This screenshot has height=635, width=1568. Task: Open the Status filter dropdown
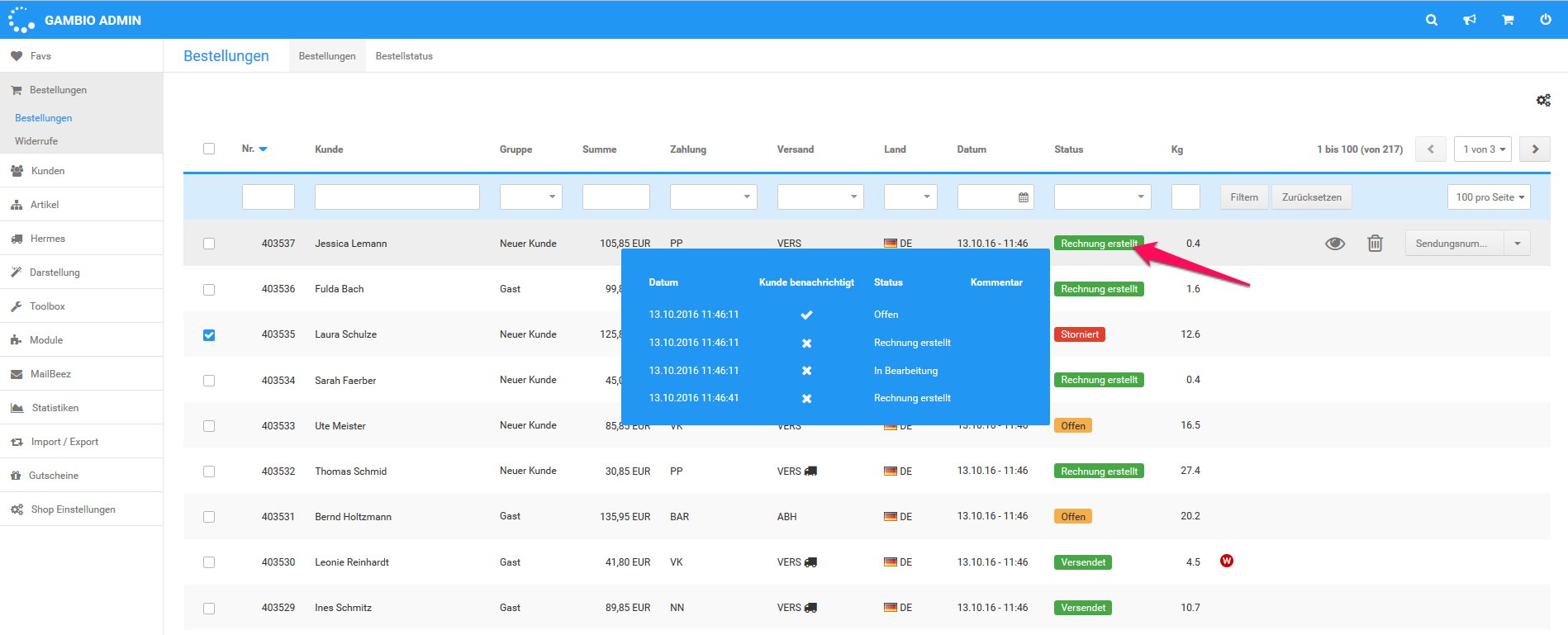[x=1102, y=197]
